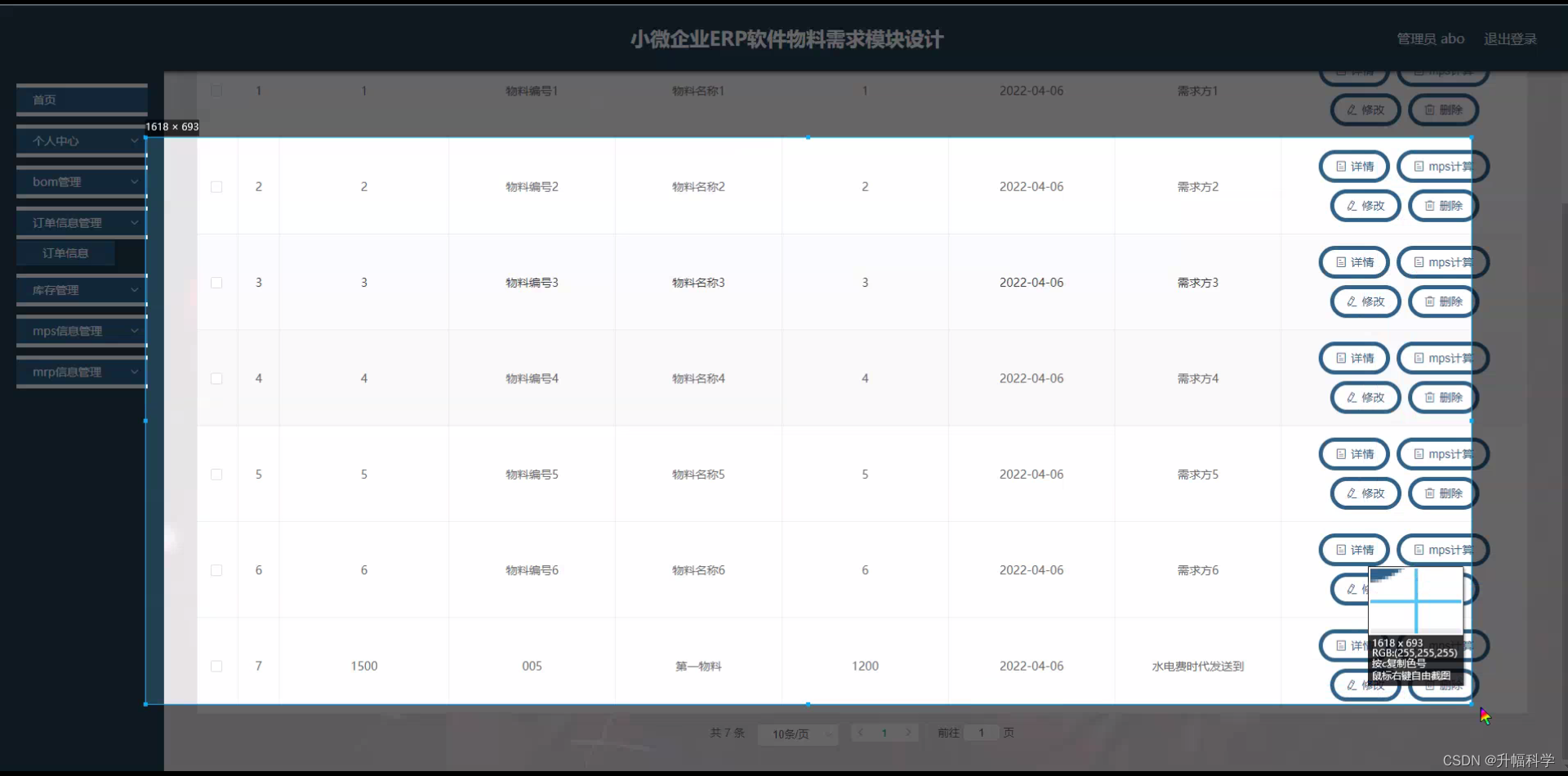This screenshot has width=1568, height=776.
Task: Click the page number input field
Action: pyautogui.click(x=981, y=733)
